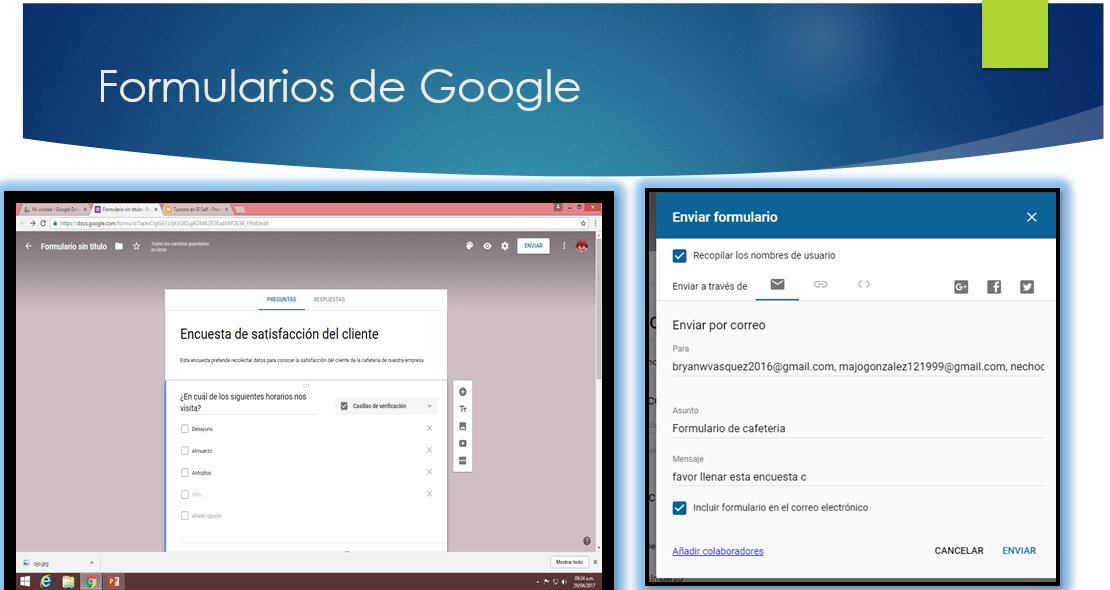Toggle Recopilar los nombres de usuario checkbox
1110x590 pixels.
click(x=680, y=256)
